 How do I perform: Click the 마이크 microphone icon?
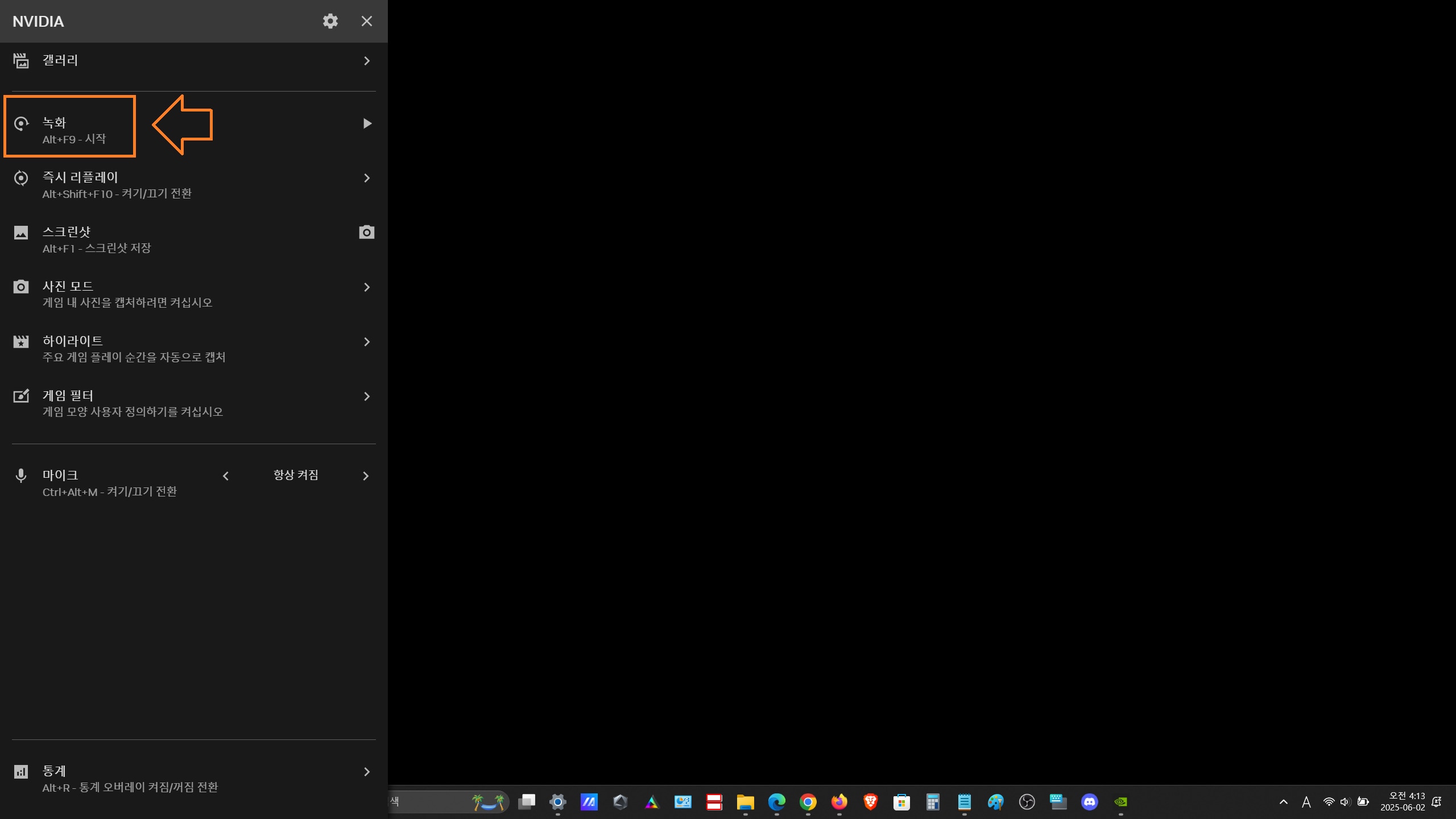pyautogui.click(x=21, y=476)
